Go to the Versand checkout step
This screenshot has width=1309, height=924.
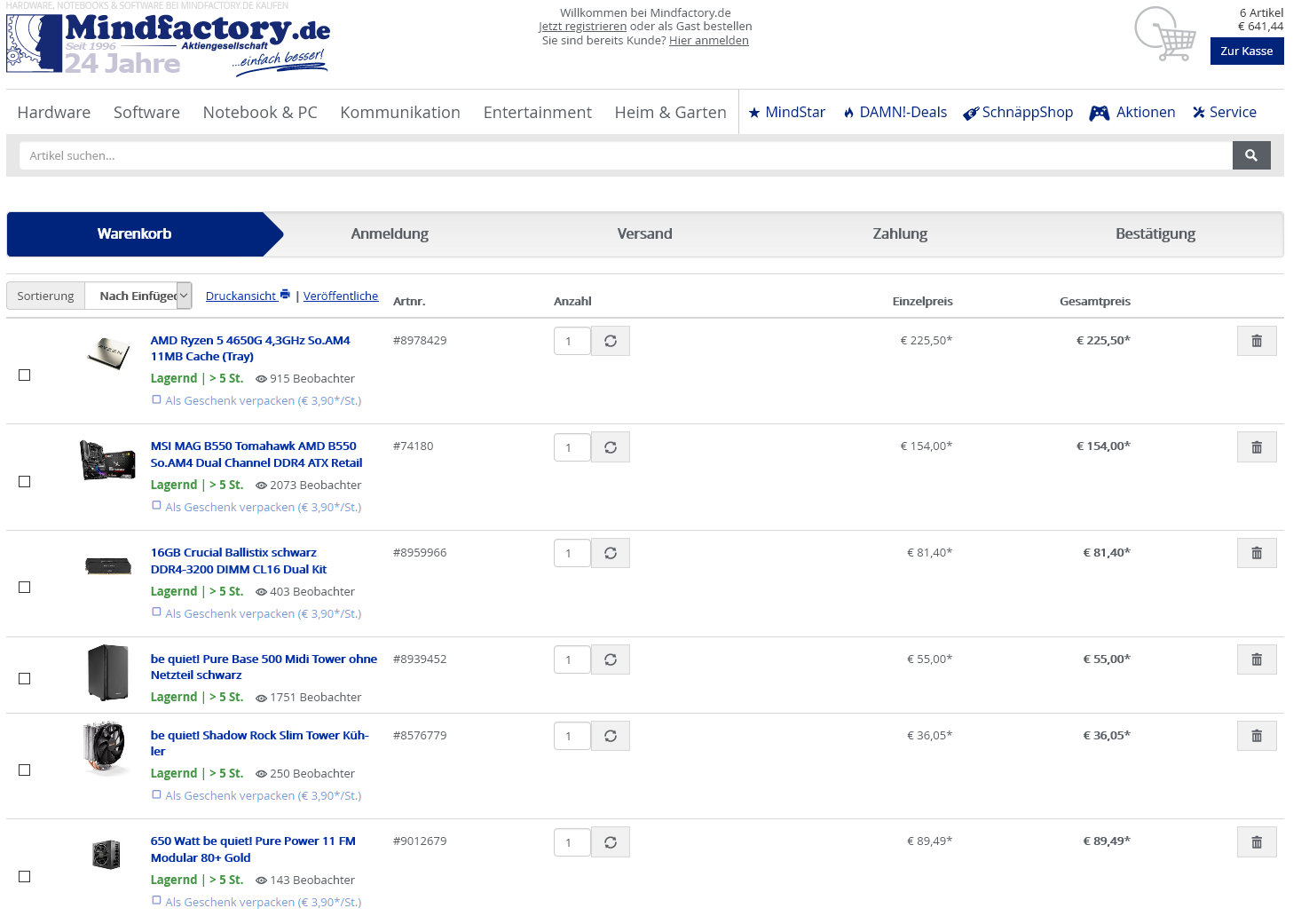pyautogui.click(x=645, y=234)
